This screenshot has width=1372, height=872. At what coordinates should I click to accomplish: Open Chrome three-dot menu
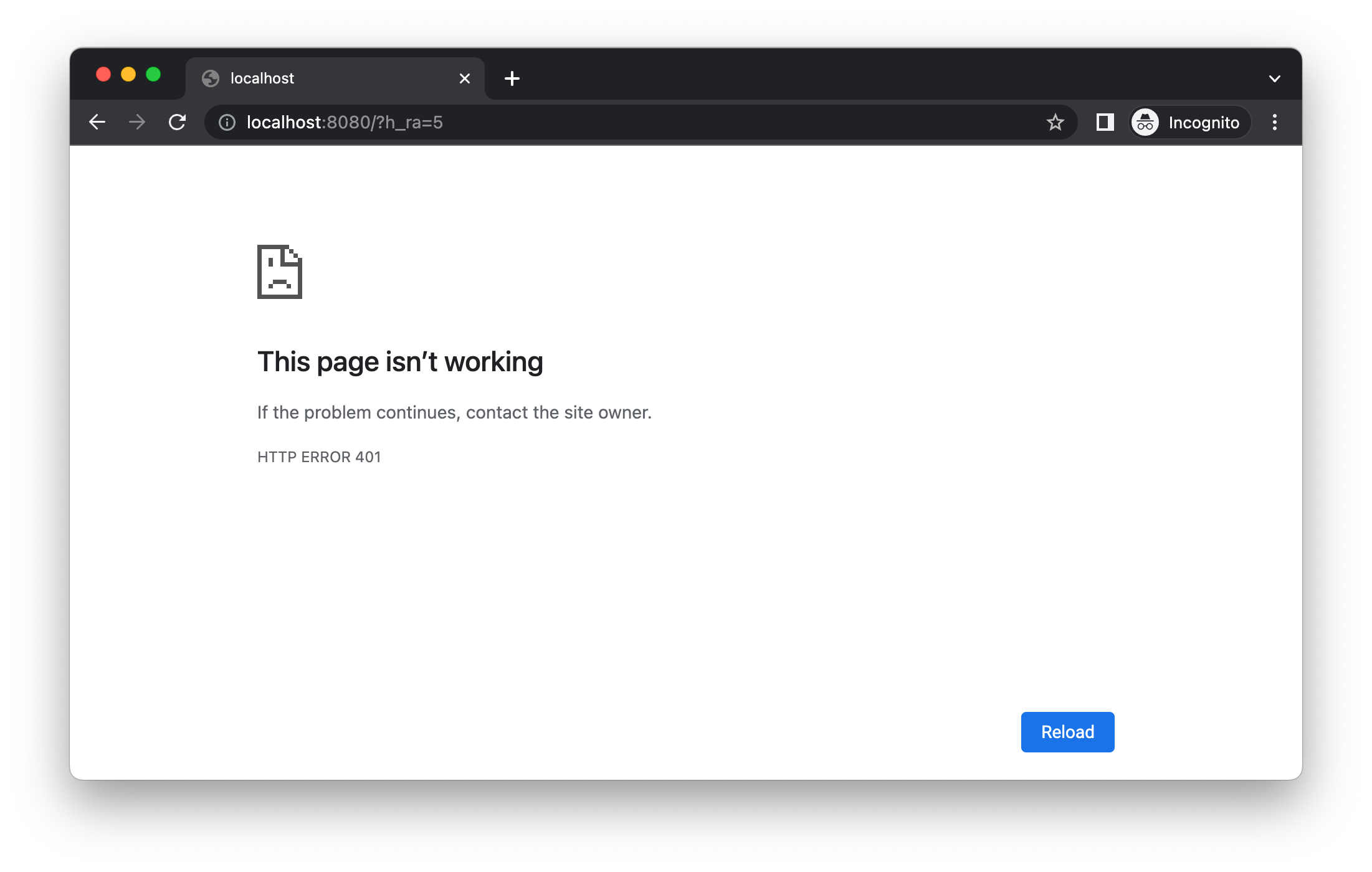tap(1274, 122)
